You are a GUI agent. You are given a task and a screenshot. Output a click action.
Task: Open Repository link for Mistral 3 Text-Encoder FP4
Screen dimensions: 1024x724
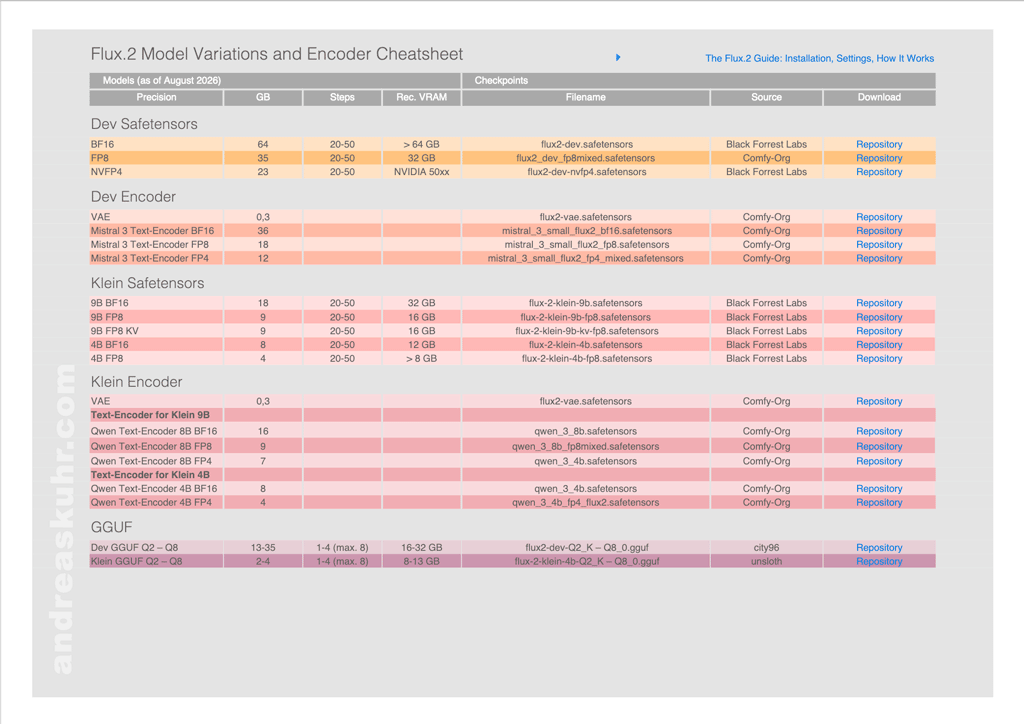tap(879, 258)
